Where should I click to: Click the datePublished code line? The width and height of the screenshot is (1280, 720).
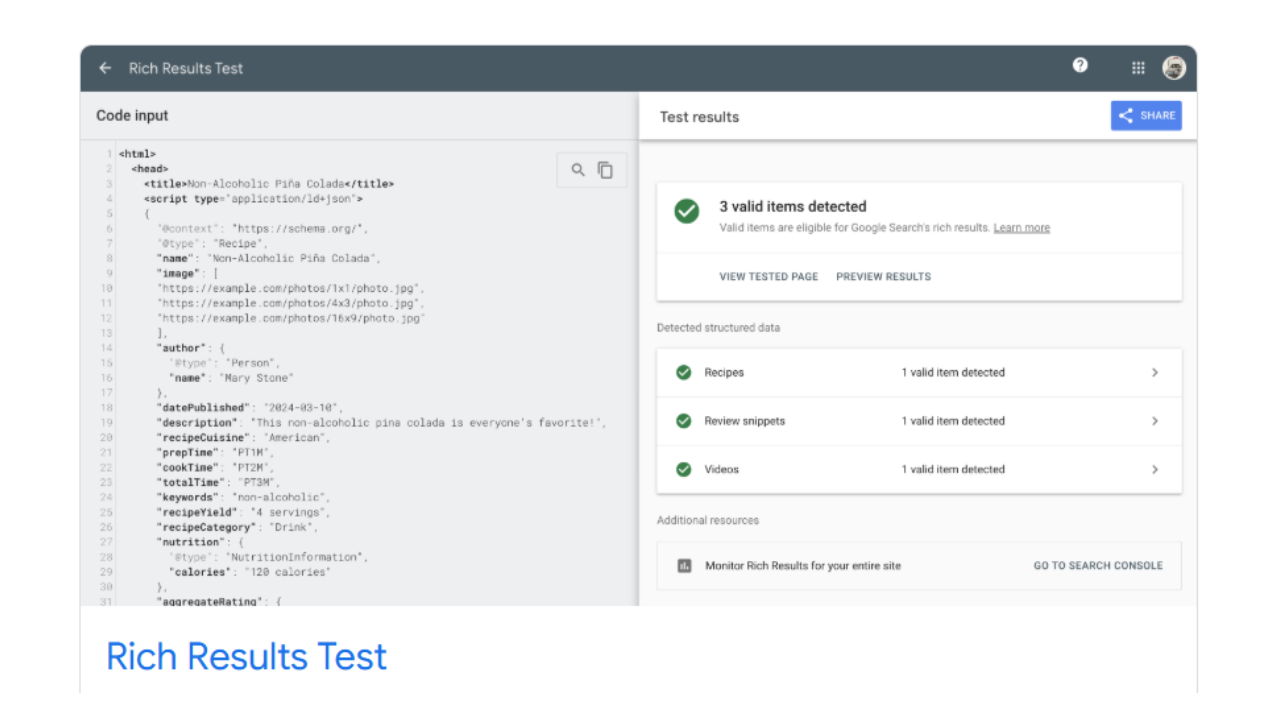(x=249, y=408)
